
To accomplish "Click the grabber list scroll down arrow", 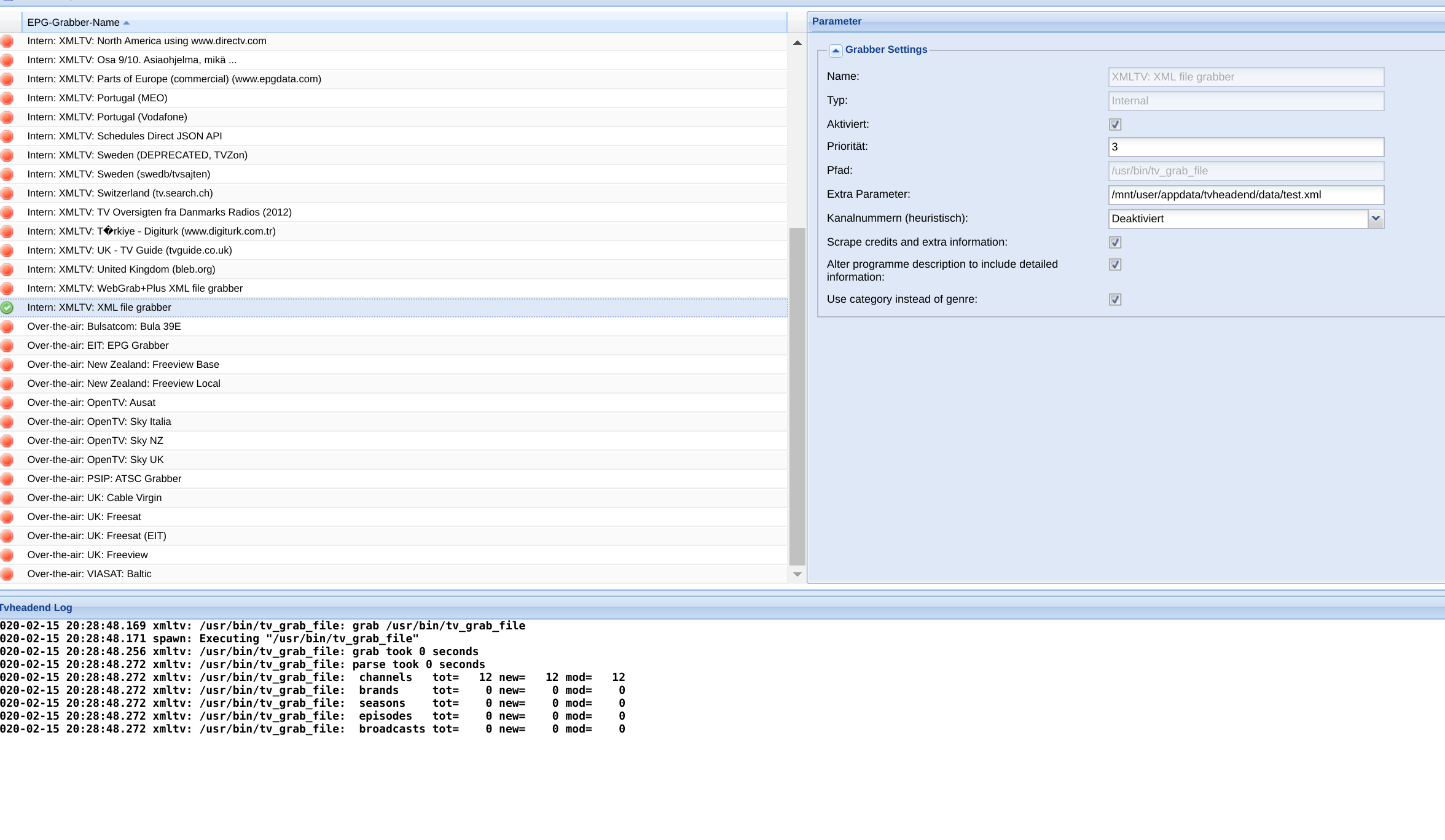I will pos(797,574).
